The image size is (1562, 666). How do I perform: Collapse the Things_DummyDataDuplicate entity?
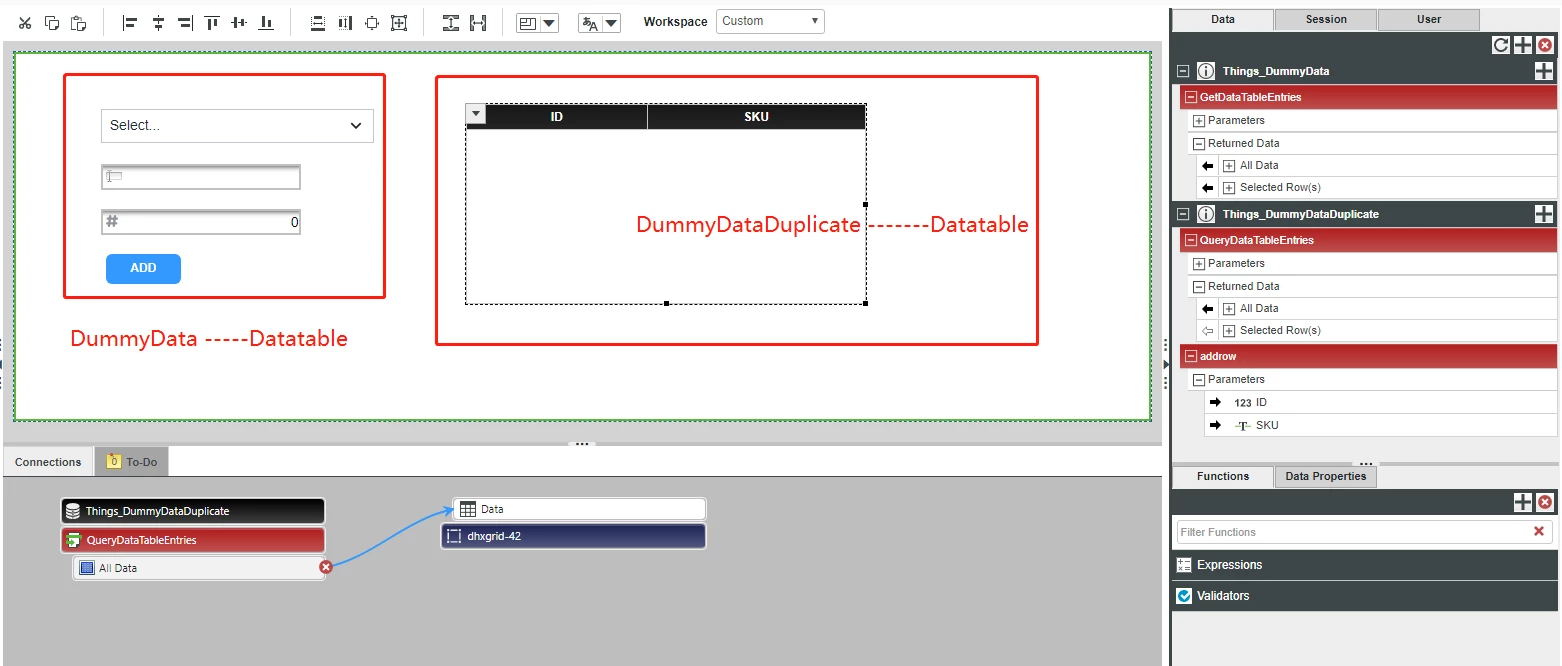[1183, 215]
